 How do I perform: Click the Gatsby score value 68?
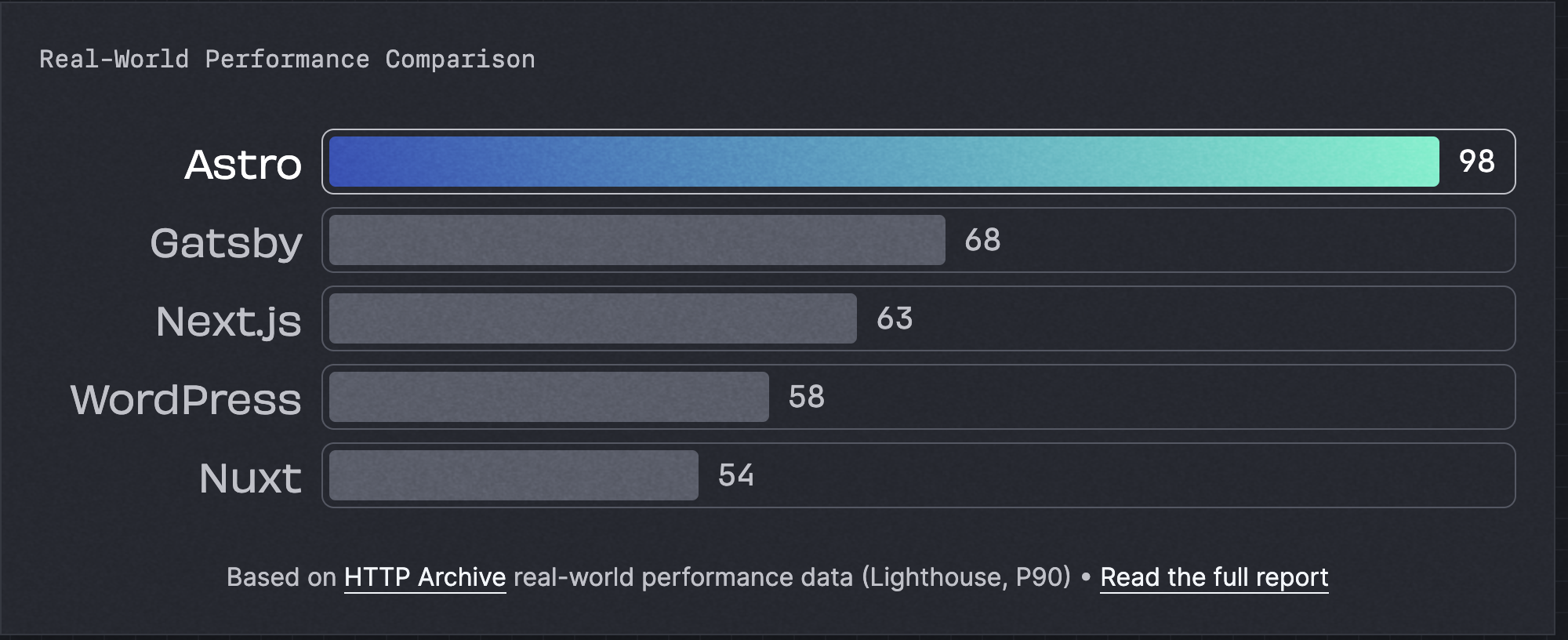point(982,240)
